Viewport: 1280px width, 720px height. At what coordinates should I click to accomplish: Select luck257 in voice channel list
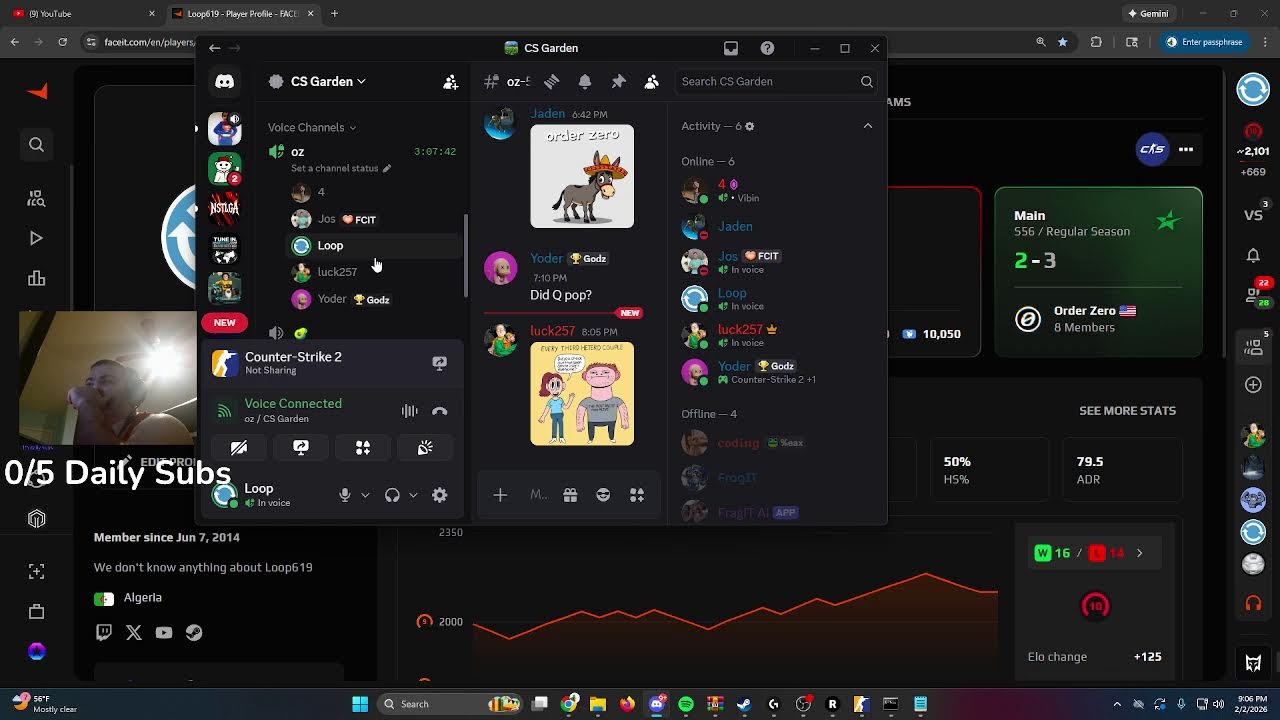pos(374,272)
